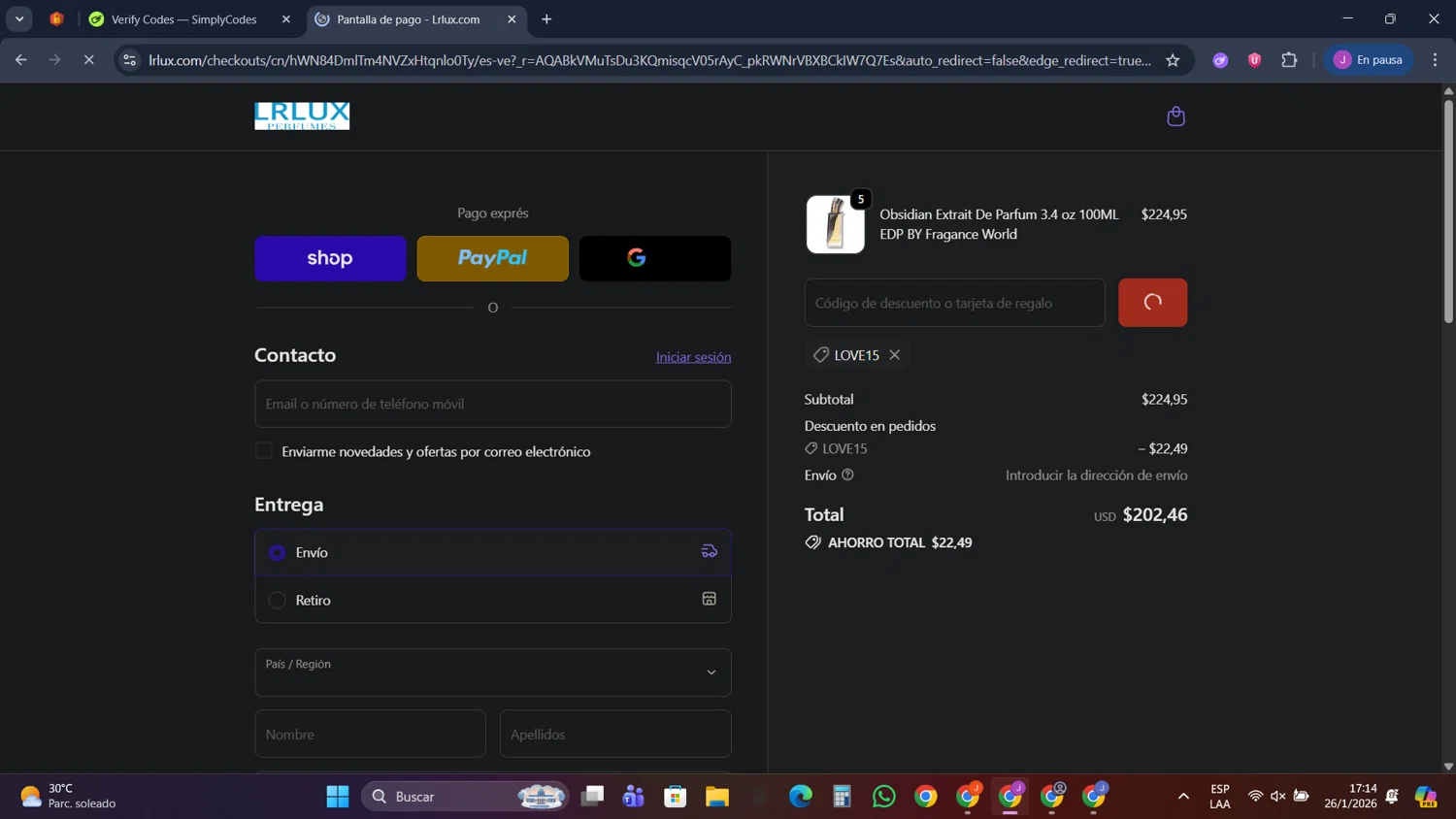The width and height of the screenshot is (1456, 819).
Task: Open Microsoft Edge from the taskbar
Action: [801, 797]
